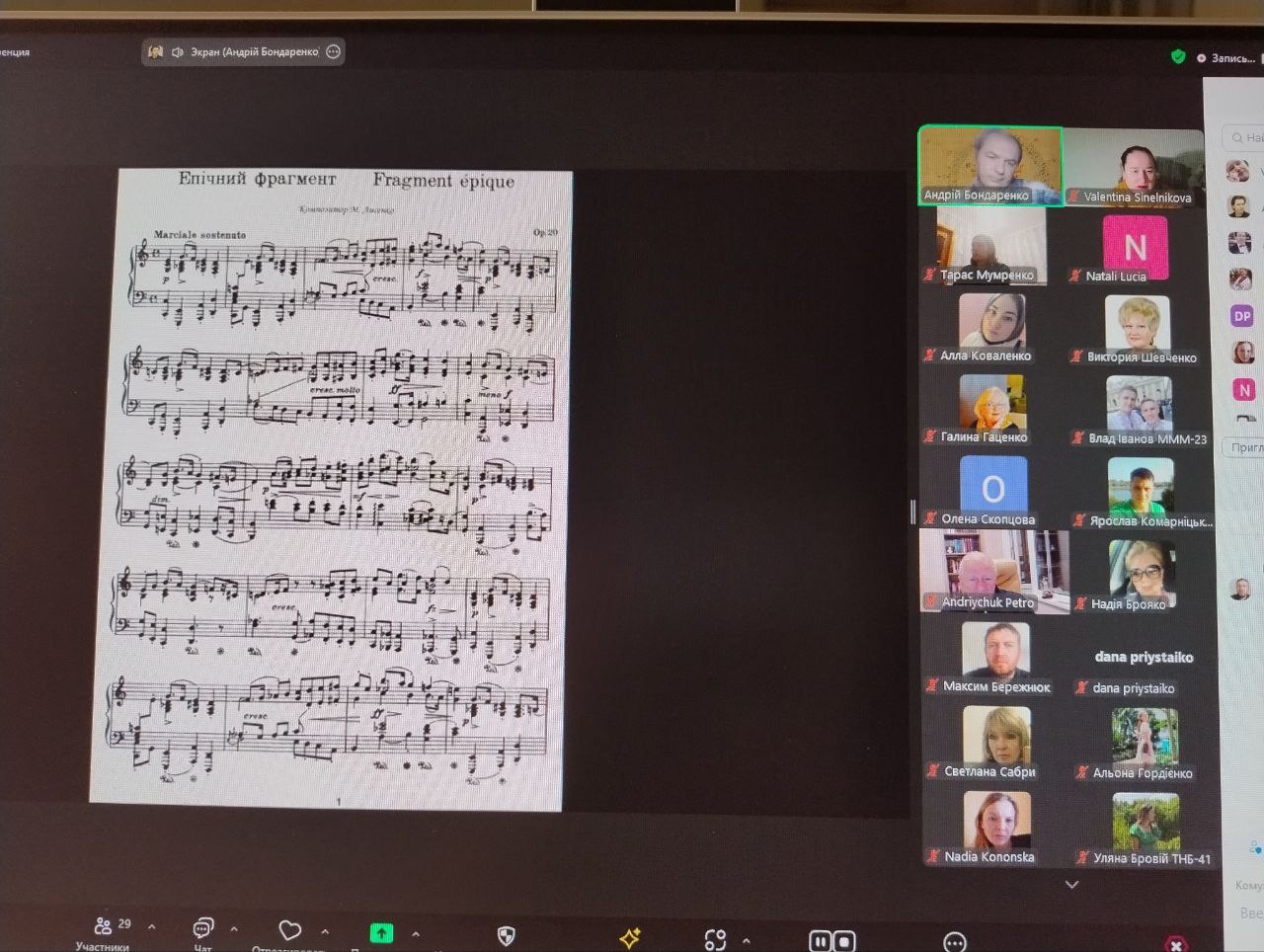
Task: Open the More ellipsis in bottom toolbar
Action: coord(954,942)
